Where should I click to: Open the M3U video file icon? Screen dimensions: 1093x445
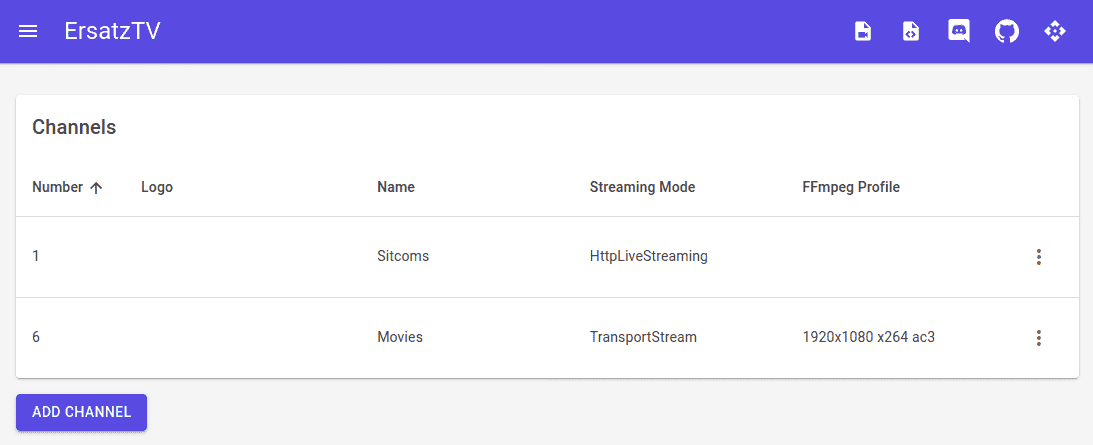[x=862, y=31]
